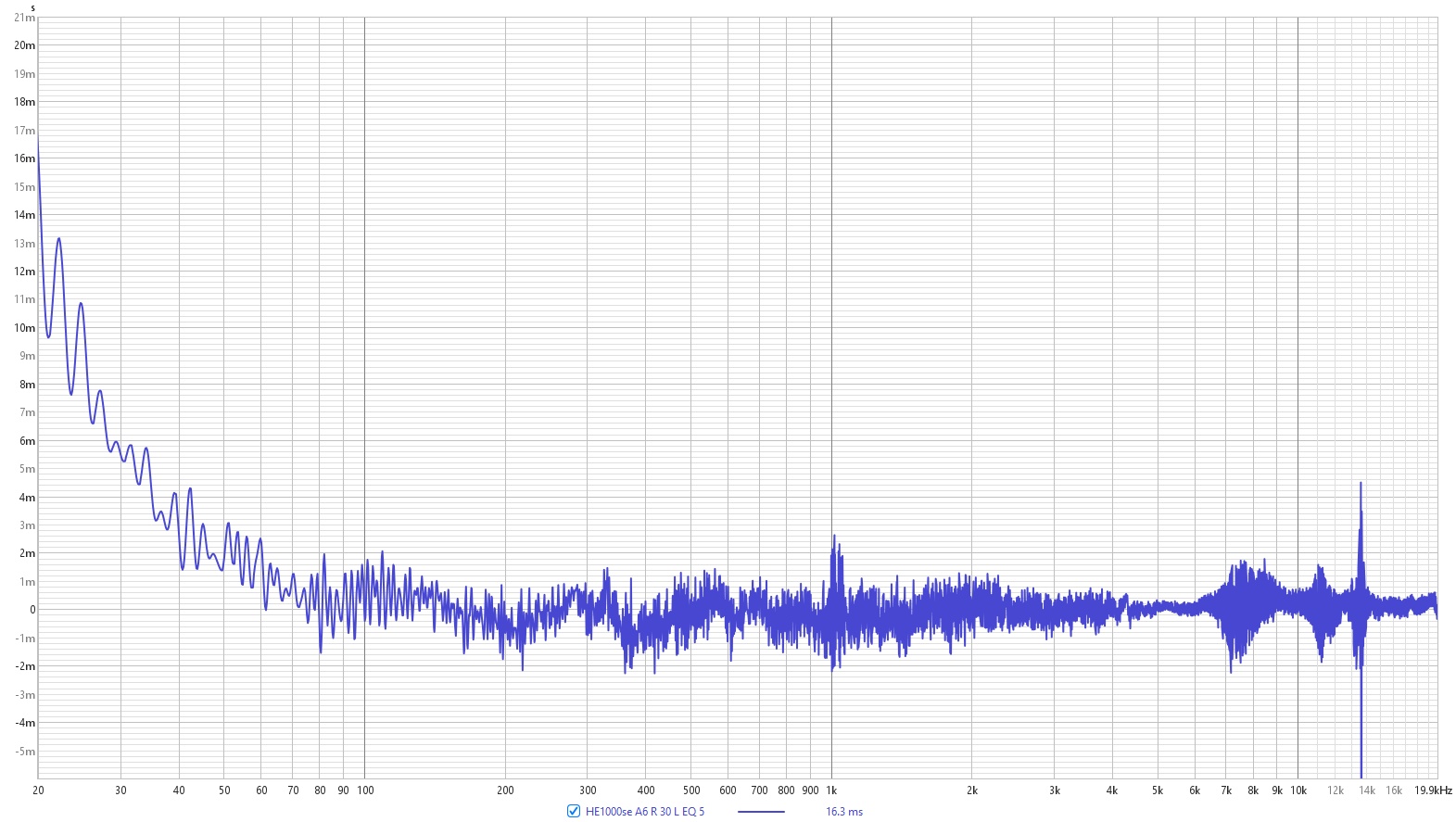Image resolution: width=1456 pixels, height=822 pixels.
Task: Click the 0 label on the vertical axis
Action: [32, 610]
